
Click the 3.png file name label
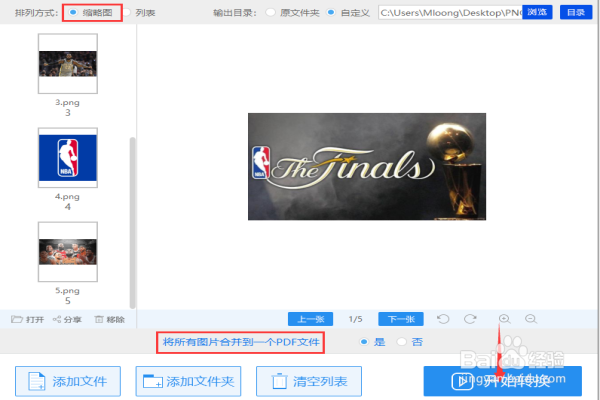click(x=67, y=102)
